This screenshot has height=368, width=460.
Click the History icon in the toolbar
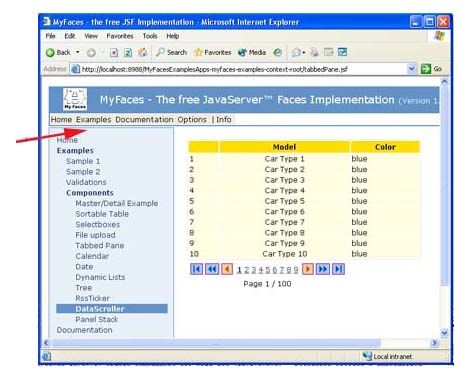tap(278, 52)
